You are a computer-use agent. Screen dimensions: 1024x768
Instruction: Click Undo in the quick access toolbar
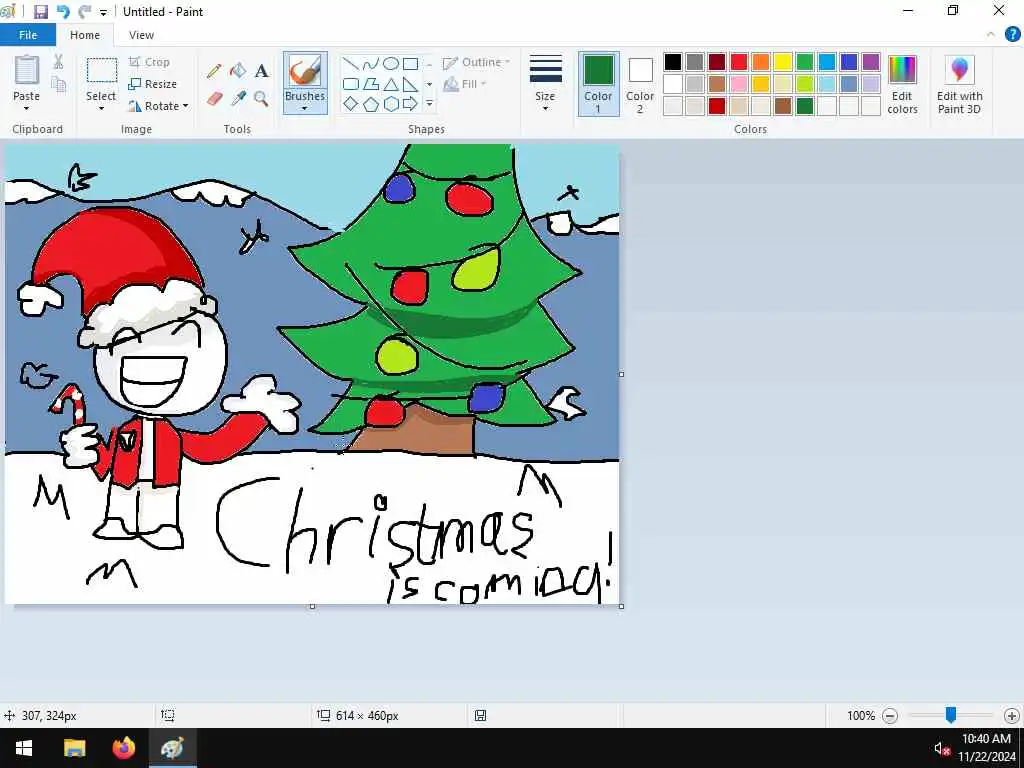coord(63,12)
